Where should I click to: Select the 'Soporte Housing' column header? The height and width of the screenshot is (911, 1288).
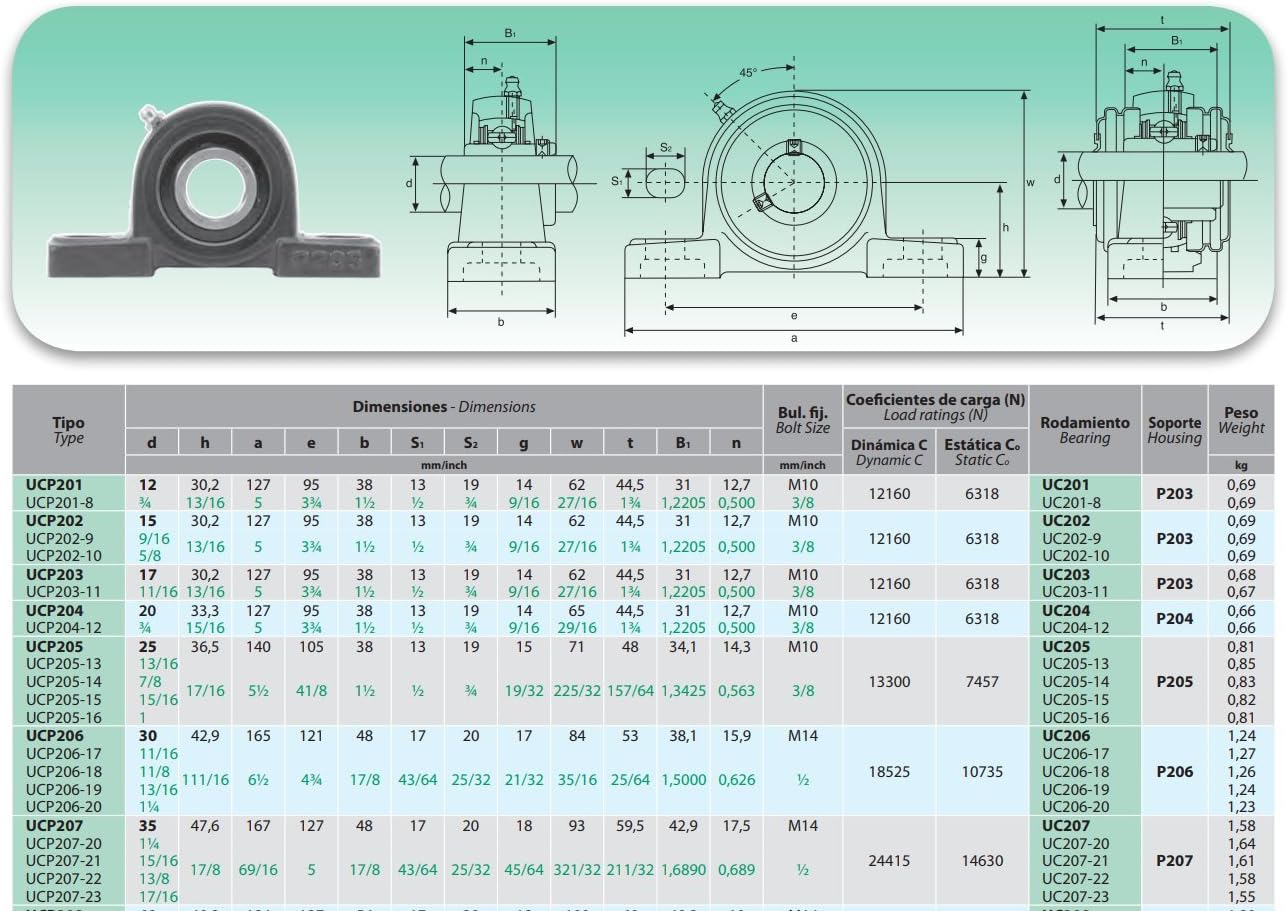point(1174,430)
